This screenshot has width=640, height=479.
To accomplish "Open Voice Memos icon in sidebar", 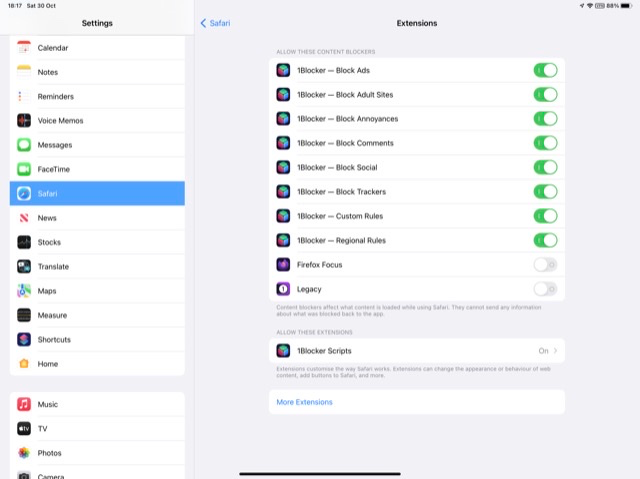I will [24, 120].
